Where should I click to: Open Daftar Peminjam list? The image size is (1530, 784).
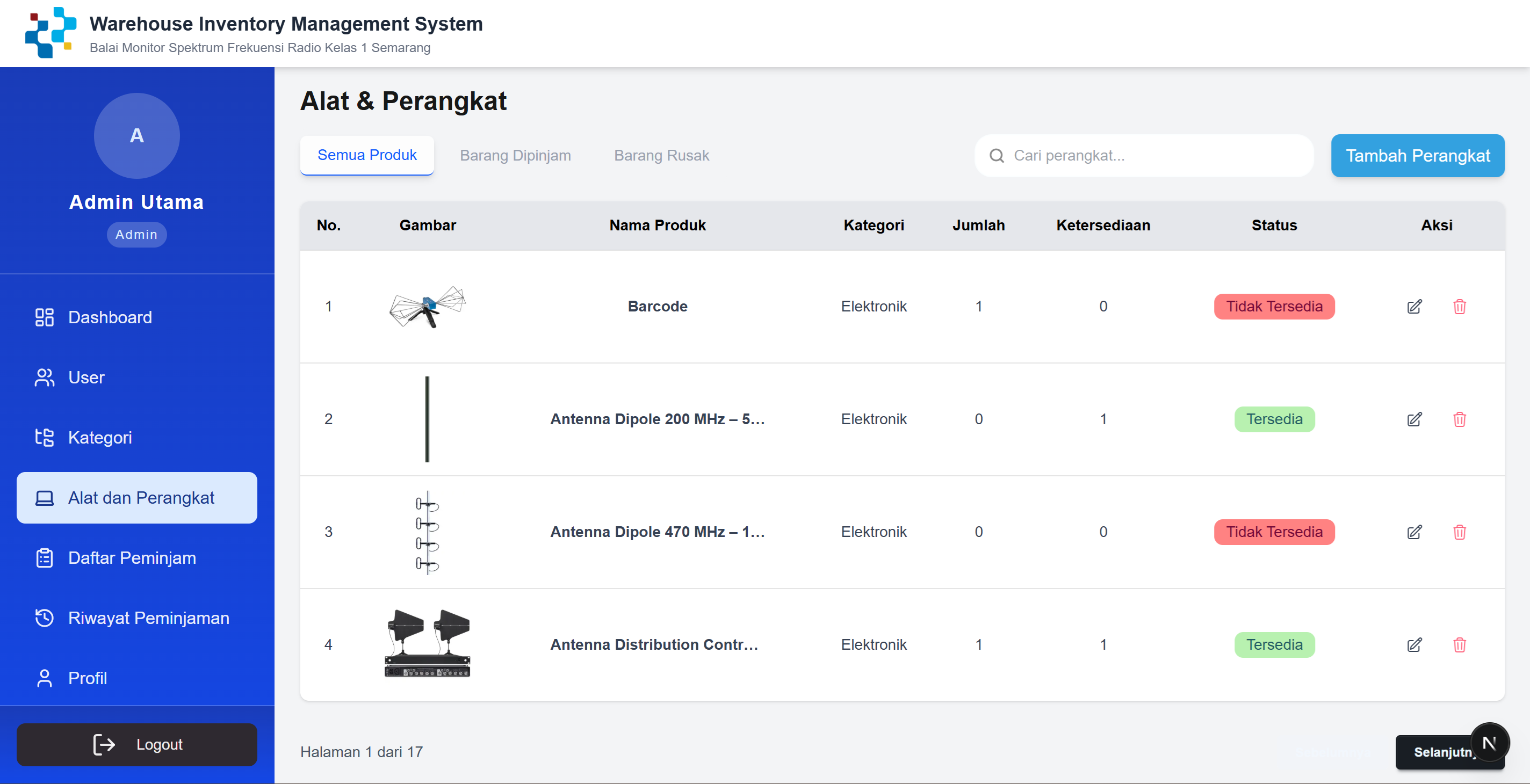click(x=132, y=558)
